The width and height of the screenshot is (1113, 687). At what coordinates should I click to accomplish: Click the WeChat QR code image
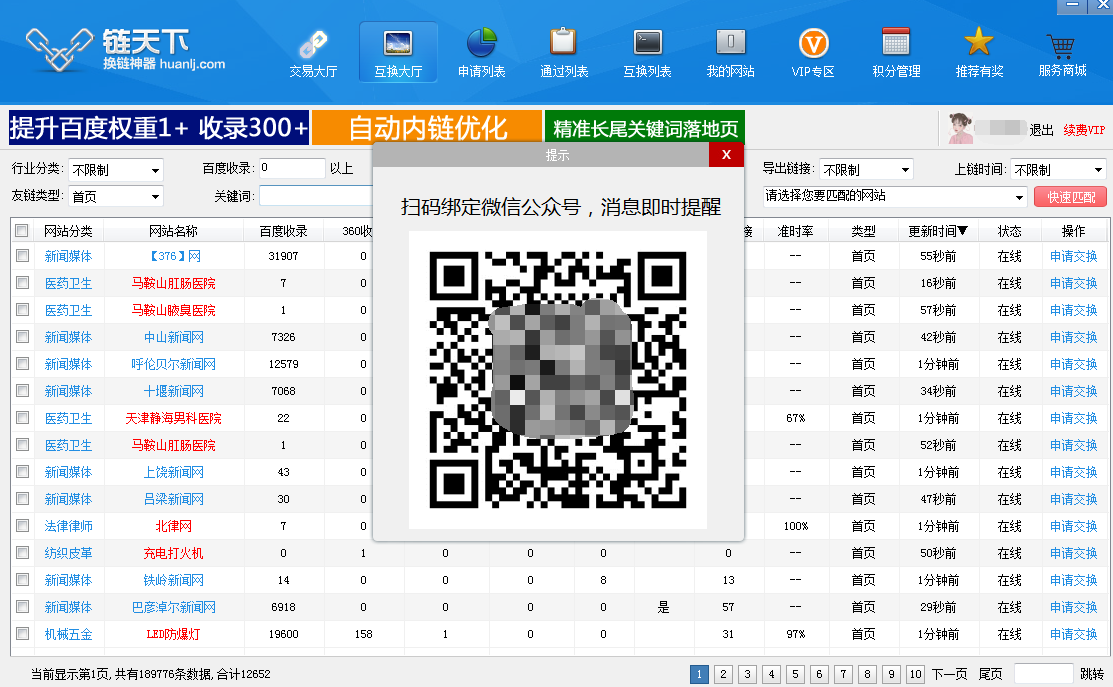[x=557, y=380]
